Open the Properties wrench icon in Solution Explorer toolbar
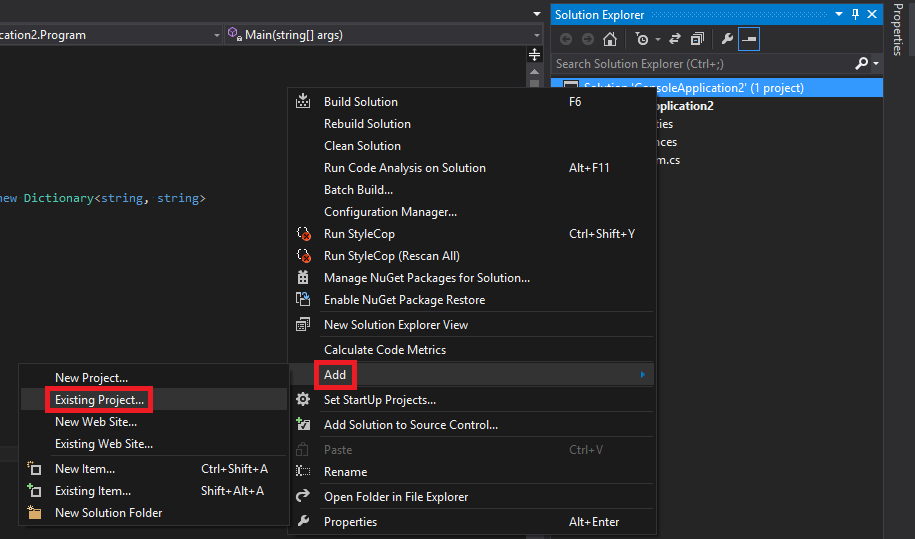 pyautogui.click(x=727, y=39)
